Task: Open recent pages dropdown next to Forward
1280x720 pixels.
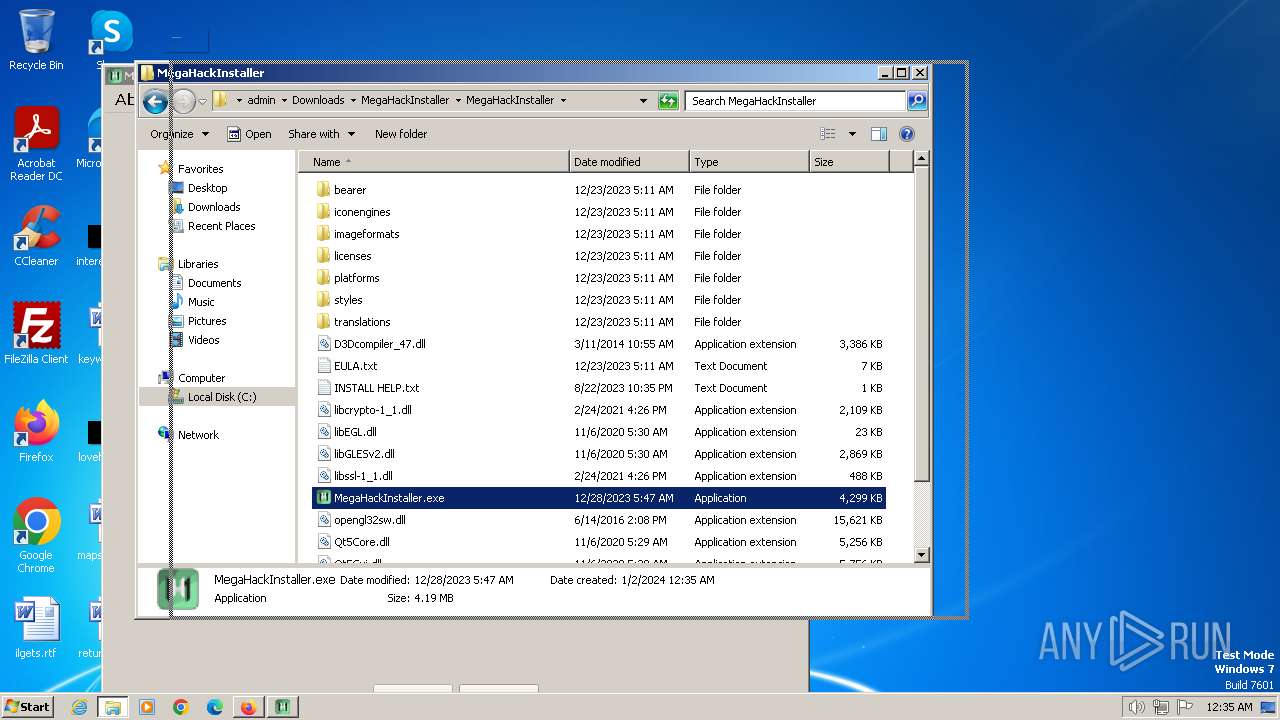Action: click(x=203, y=101)
